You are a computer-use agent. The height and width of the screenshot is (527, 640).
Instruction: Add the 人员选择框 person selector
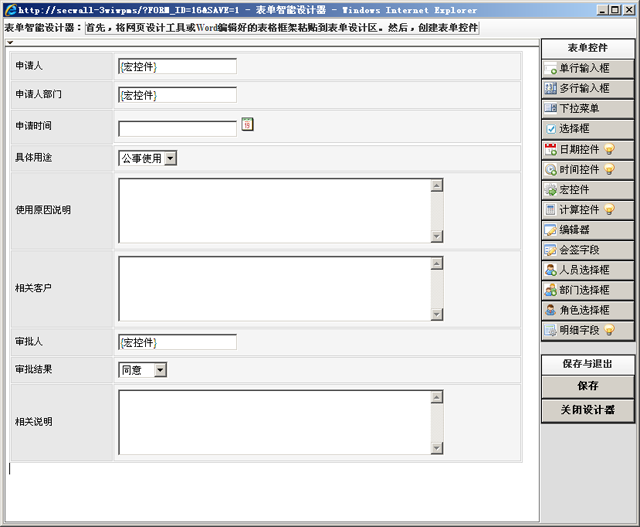coord(587,270)
